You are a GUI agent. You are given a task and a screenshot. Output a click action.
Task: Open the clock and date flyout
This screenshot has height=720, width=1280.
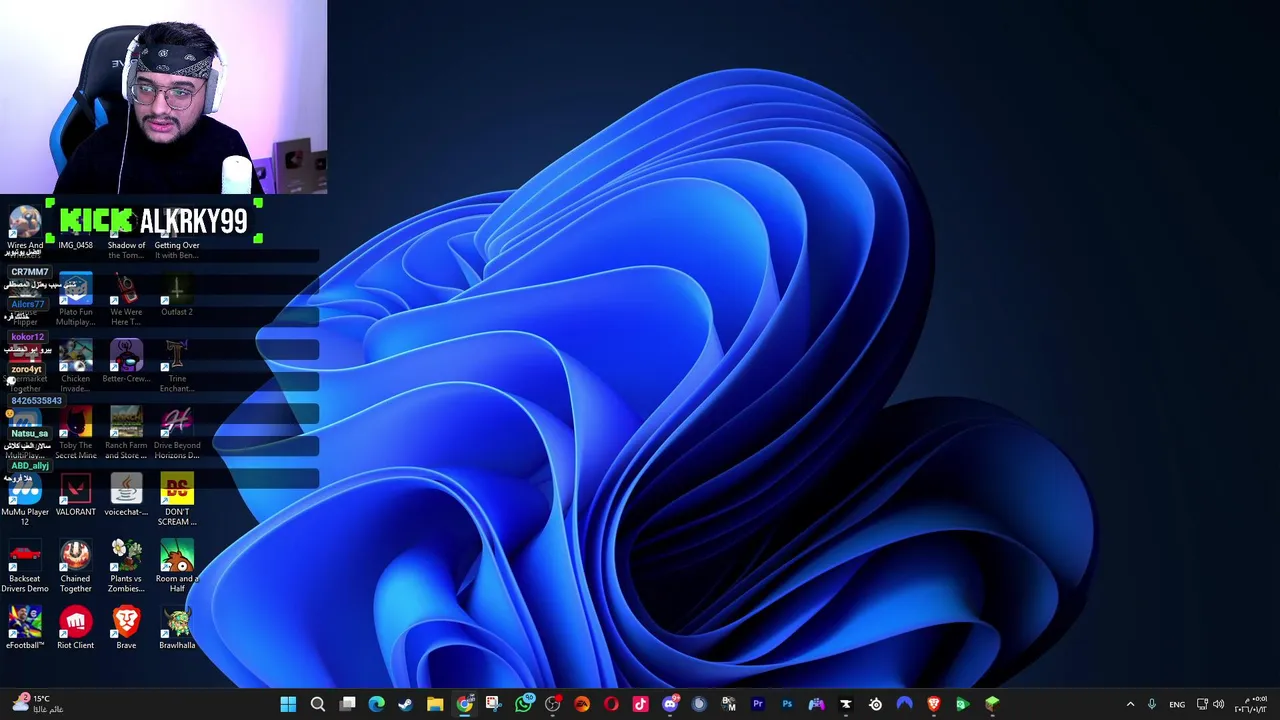[1252, 704]
